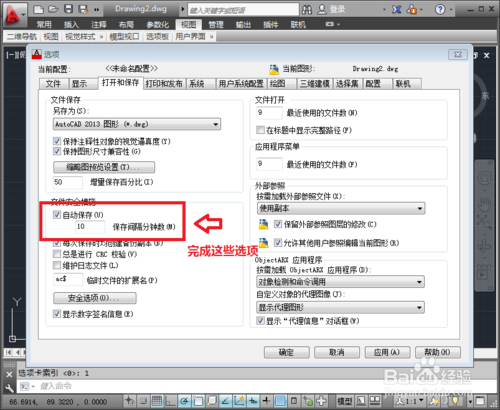Click the Save As icon

[83, 9]
